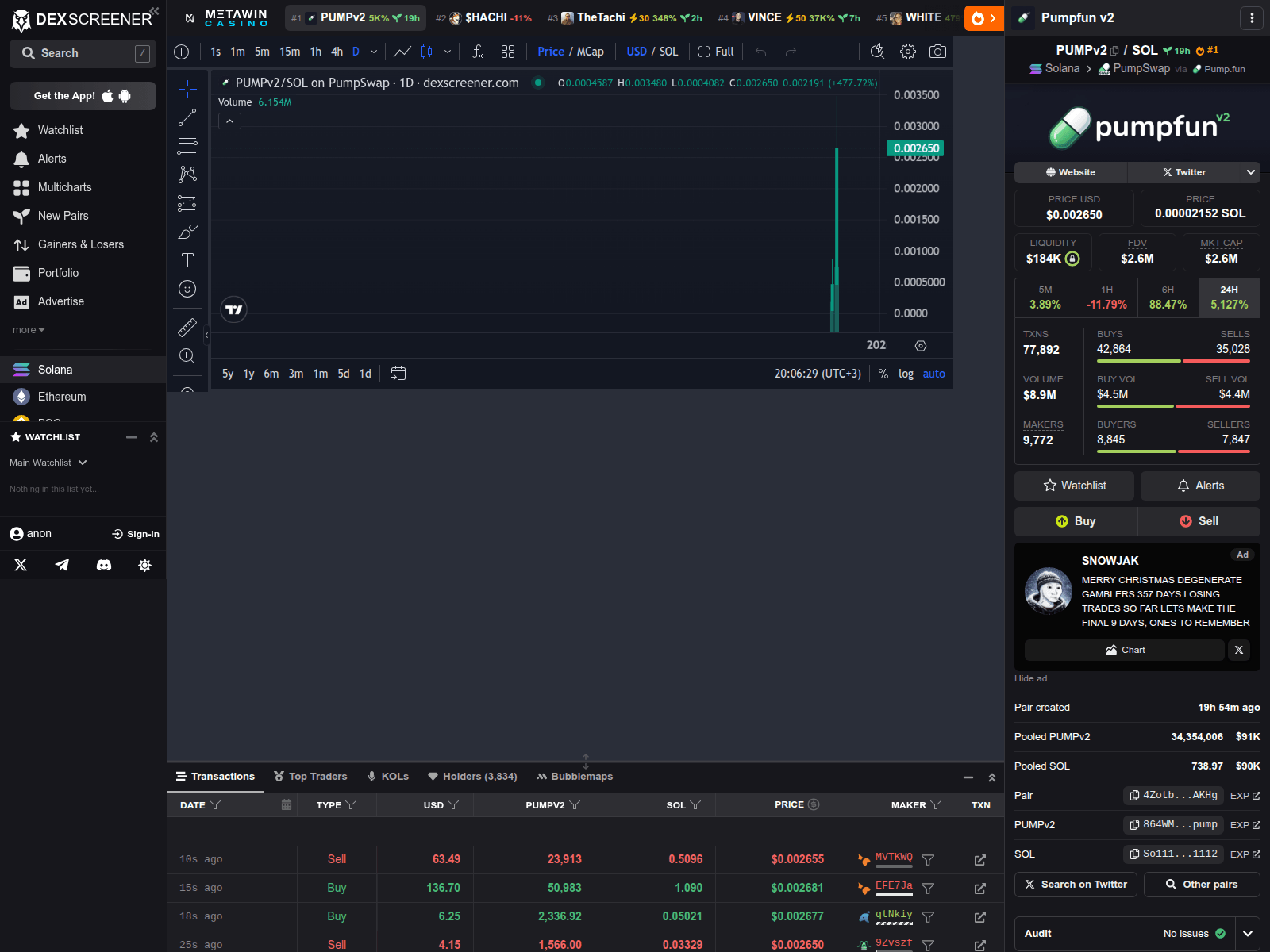1270x952 pixels.
Task: Open the trending flame button
Action: [x=984, y=17]
